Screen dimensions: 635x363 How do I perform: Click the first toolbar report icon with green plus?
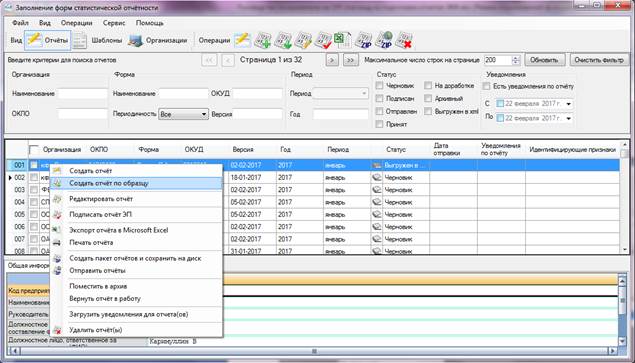262,40
